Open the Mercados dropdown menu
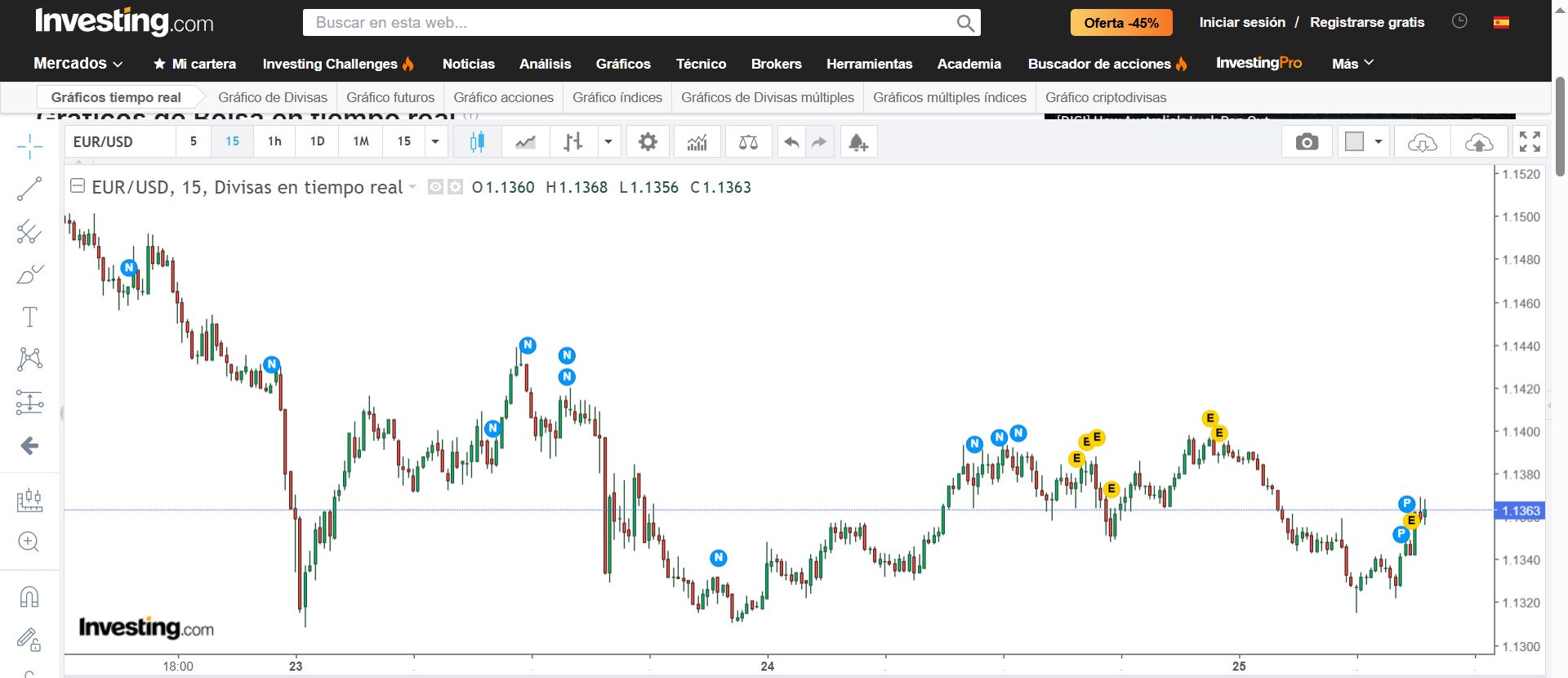The width and height of the screenshot is (1568, 678). tap(78, 64)
